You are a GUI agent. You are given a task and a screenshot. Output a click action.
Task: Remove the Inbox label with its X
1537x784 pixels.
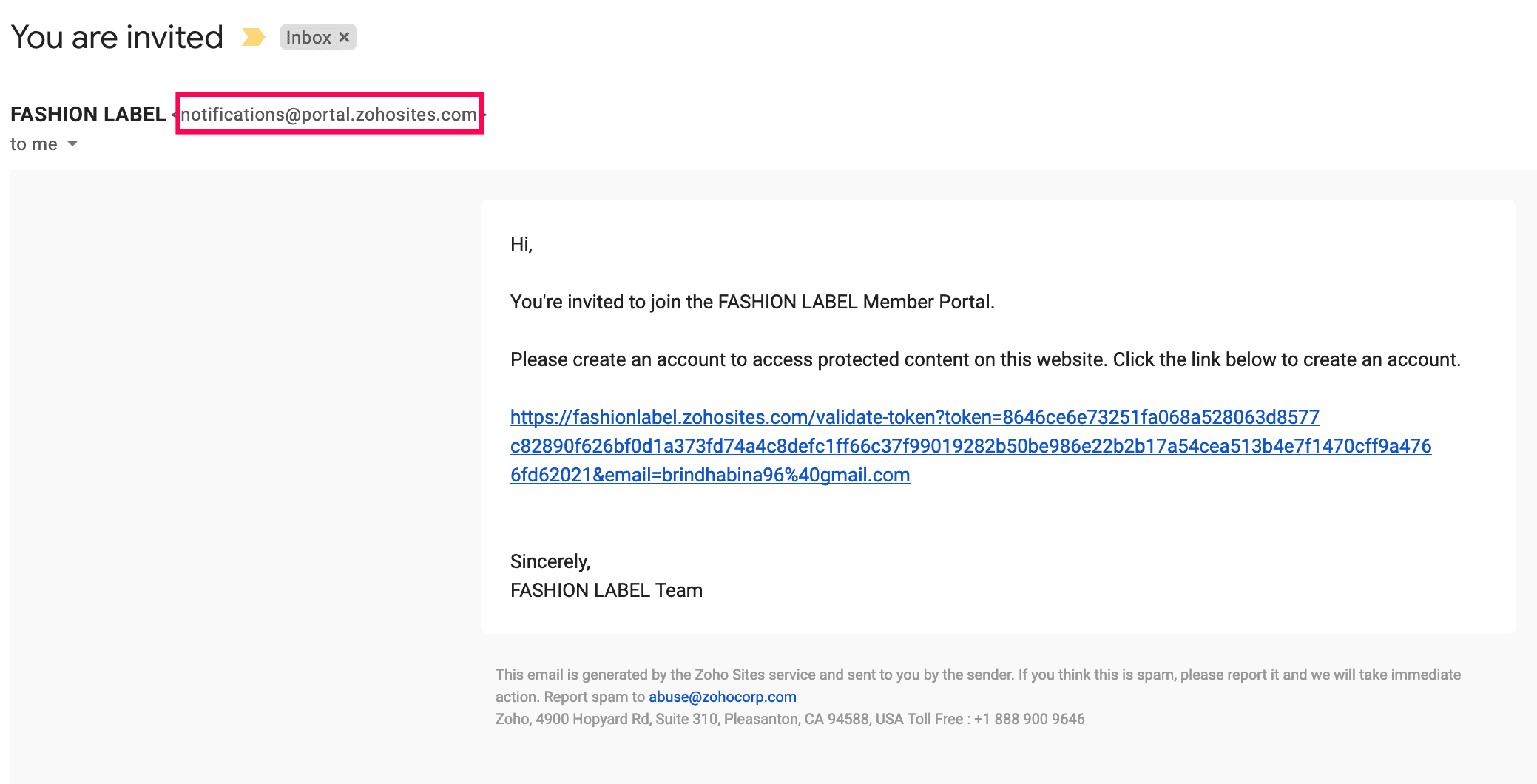coord(344,37)
